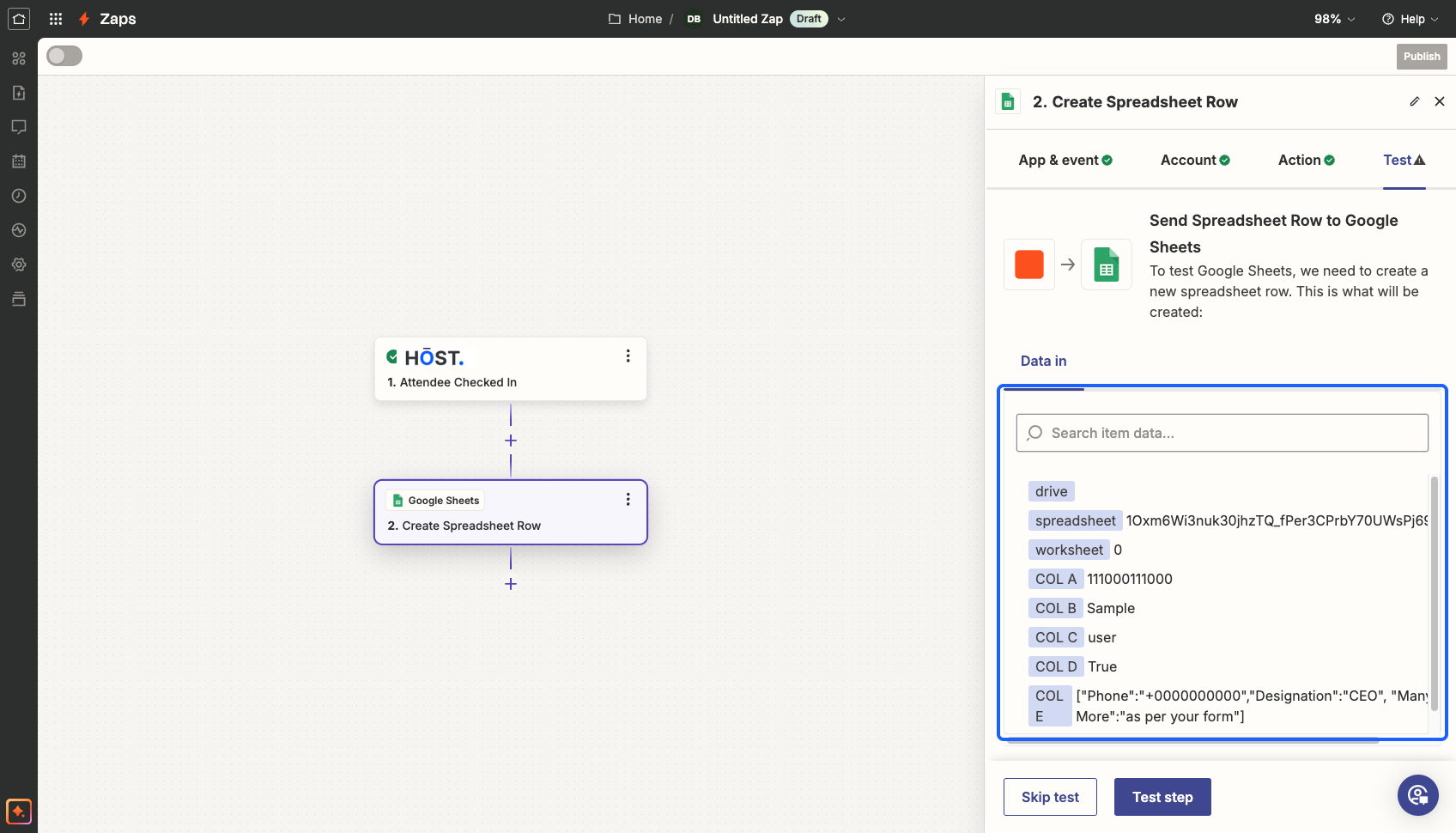Click the Home folder icon

click(615, 19)
